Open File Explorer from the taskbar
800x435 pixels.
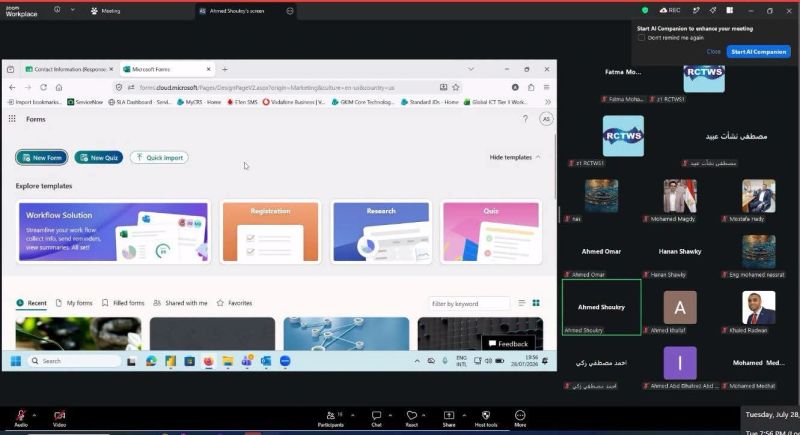[x=228, y=361]
